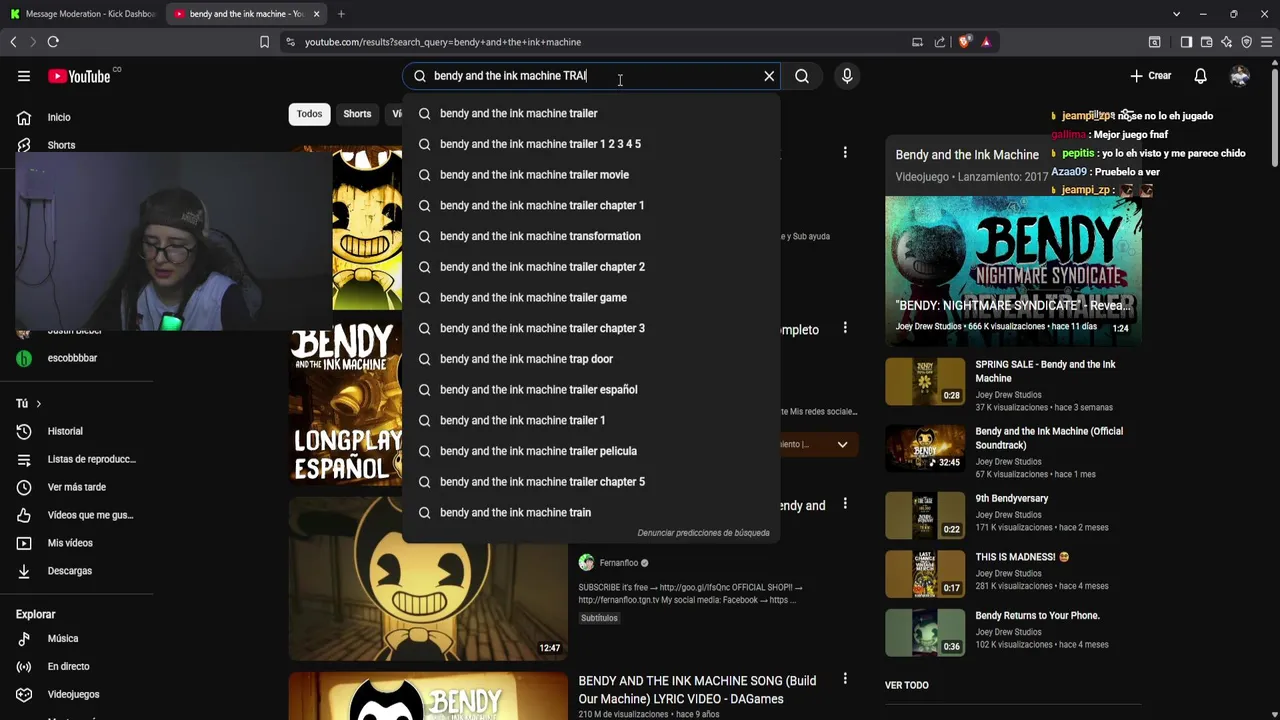Close the bendy and the ink machine tab
Image resolution: width=1280 pixels, height=720 pixels.
tap(316, 14)
